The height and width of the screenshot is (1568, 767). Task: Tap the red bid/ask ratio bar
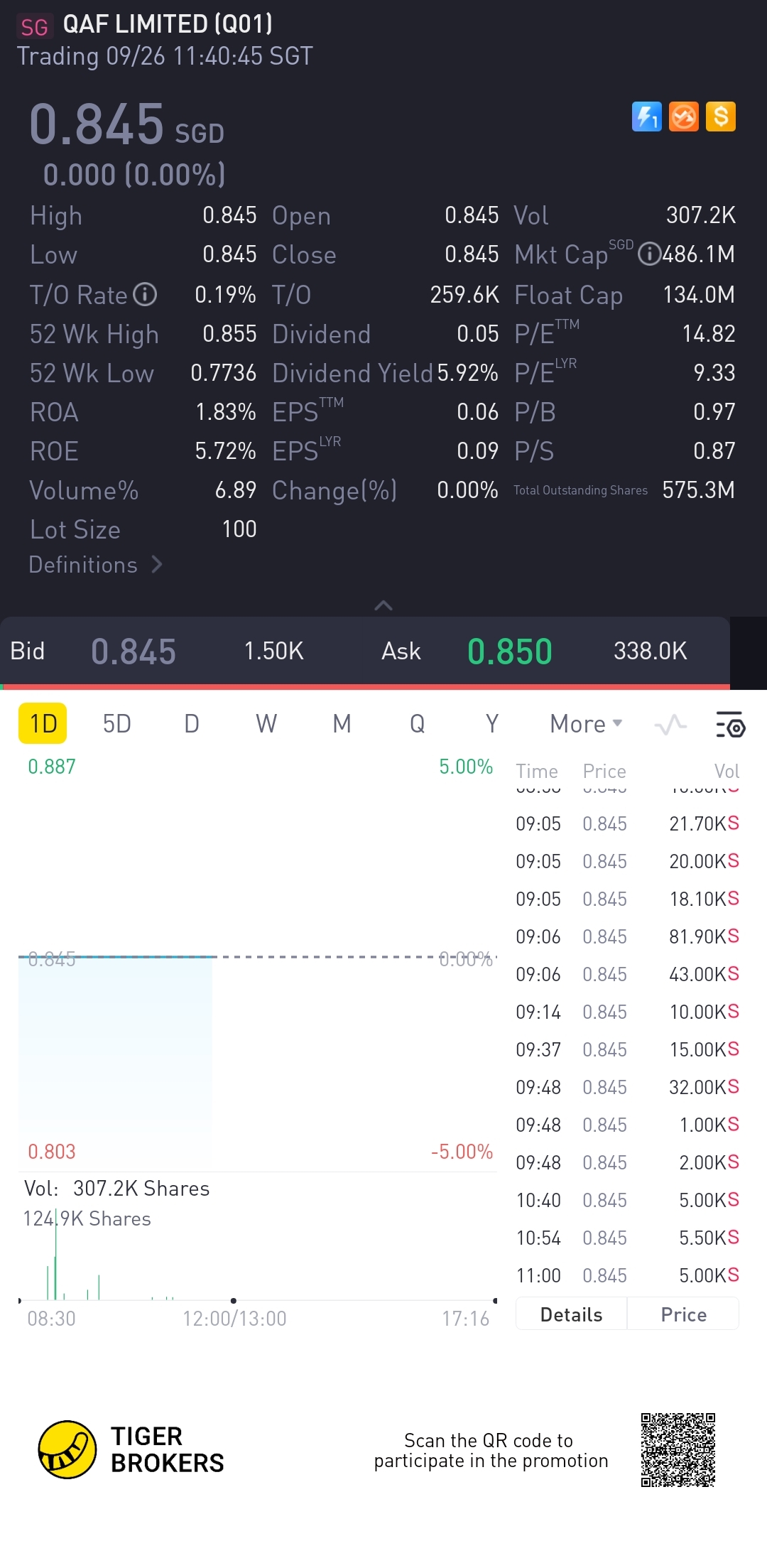[365, 687]
